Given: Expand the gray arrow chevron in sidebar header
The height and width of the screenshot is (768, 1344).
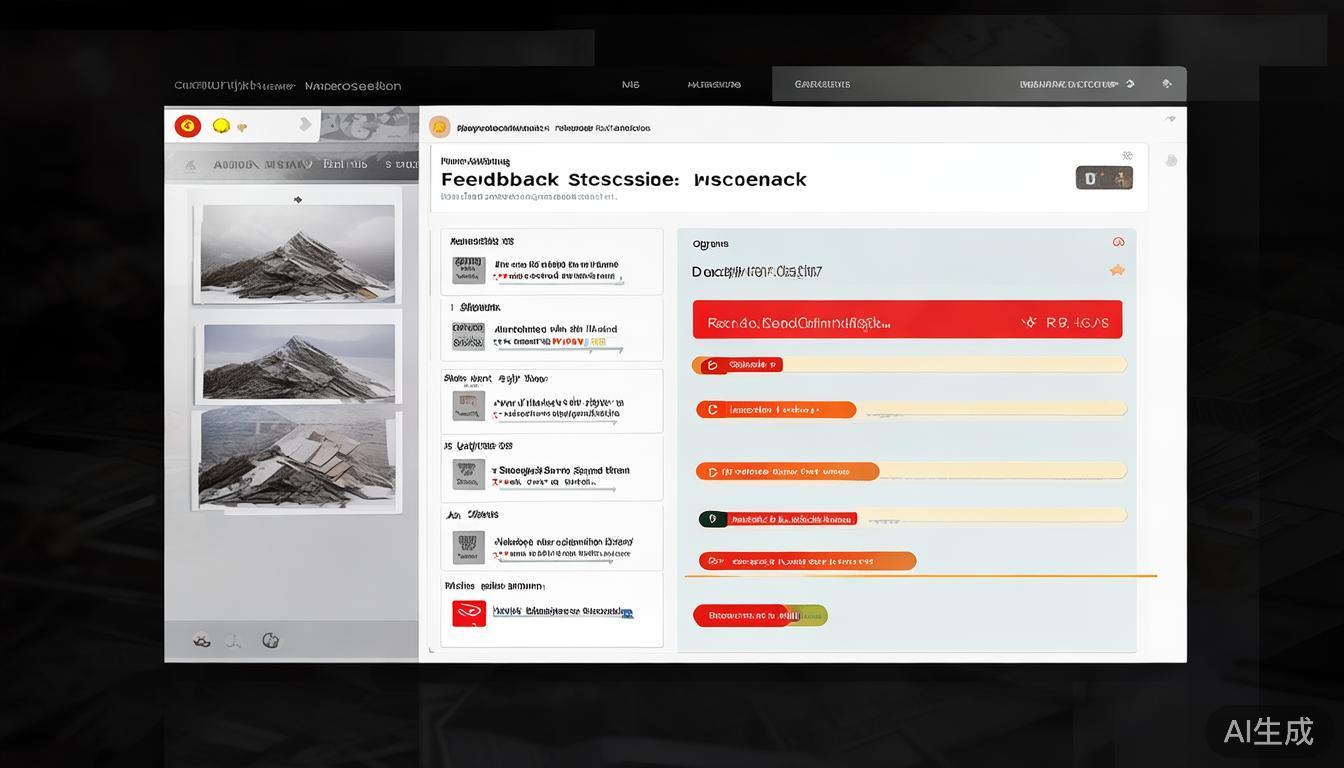Looking at the screenshot, I should click(305, 125).
